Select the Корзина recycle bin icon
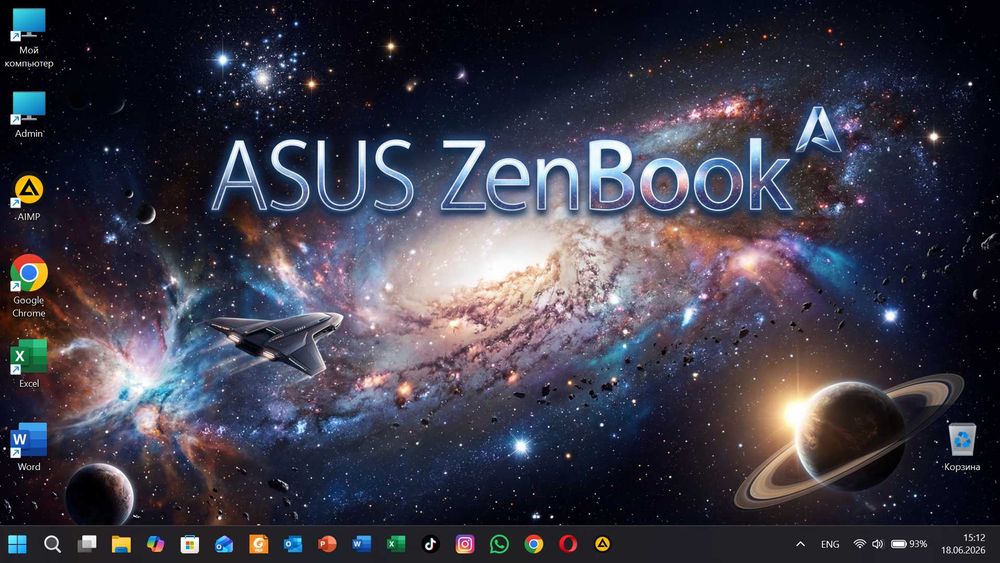The image size is (1000, 563). tap(962, 447)
